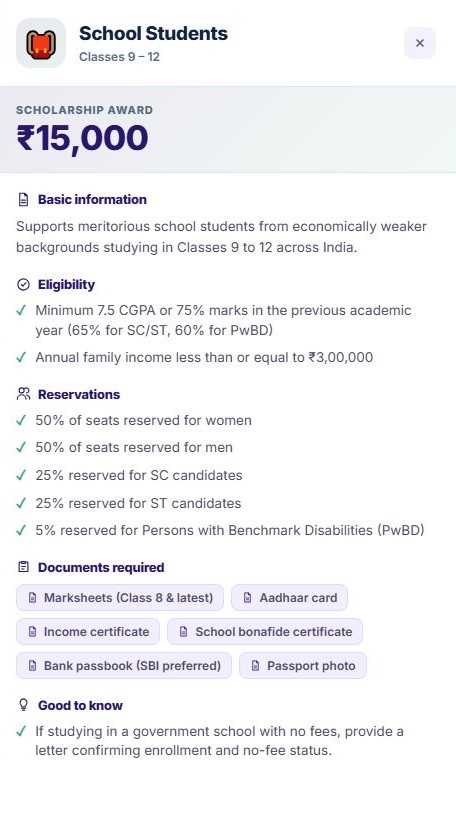This screenshot has width=456, height=819.
Task: Select the Income certificate chip
Action: 88,631
